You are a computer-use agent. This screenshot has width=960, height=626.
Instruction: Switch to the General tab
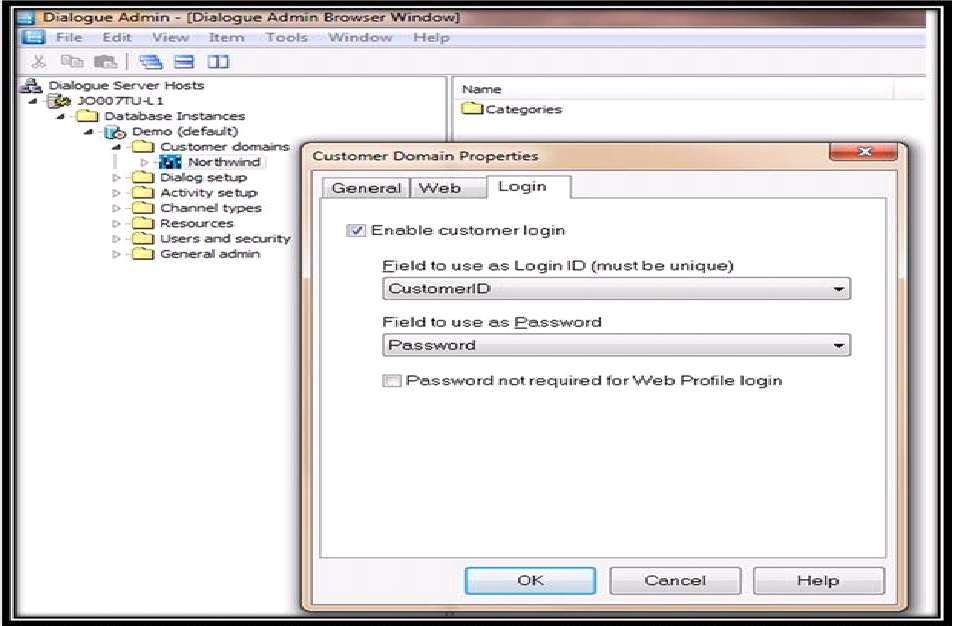click(365, 188)
